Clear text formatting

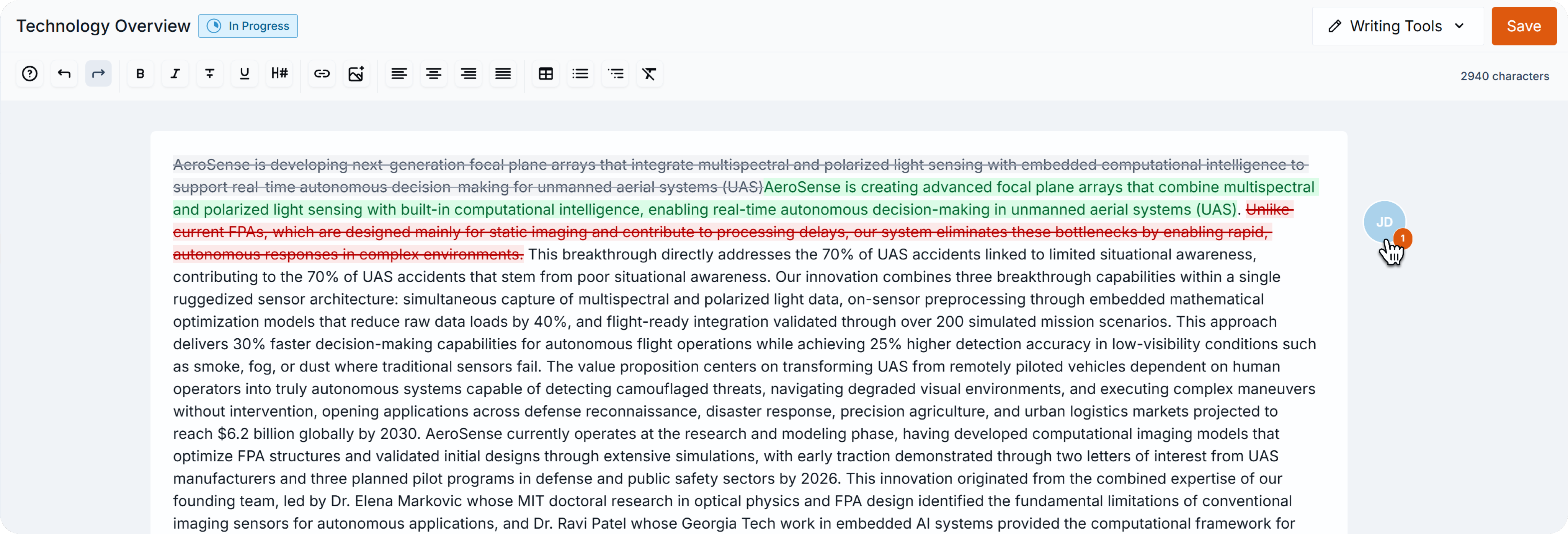coord(650,74)
